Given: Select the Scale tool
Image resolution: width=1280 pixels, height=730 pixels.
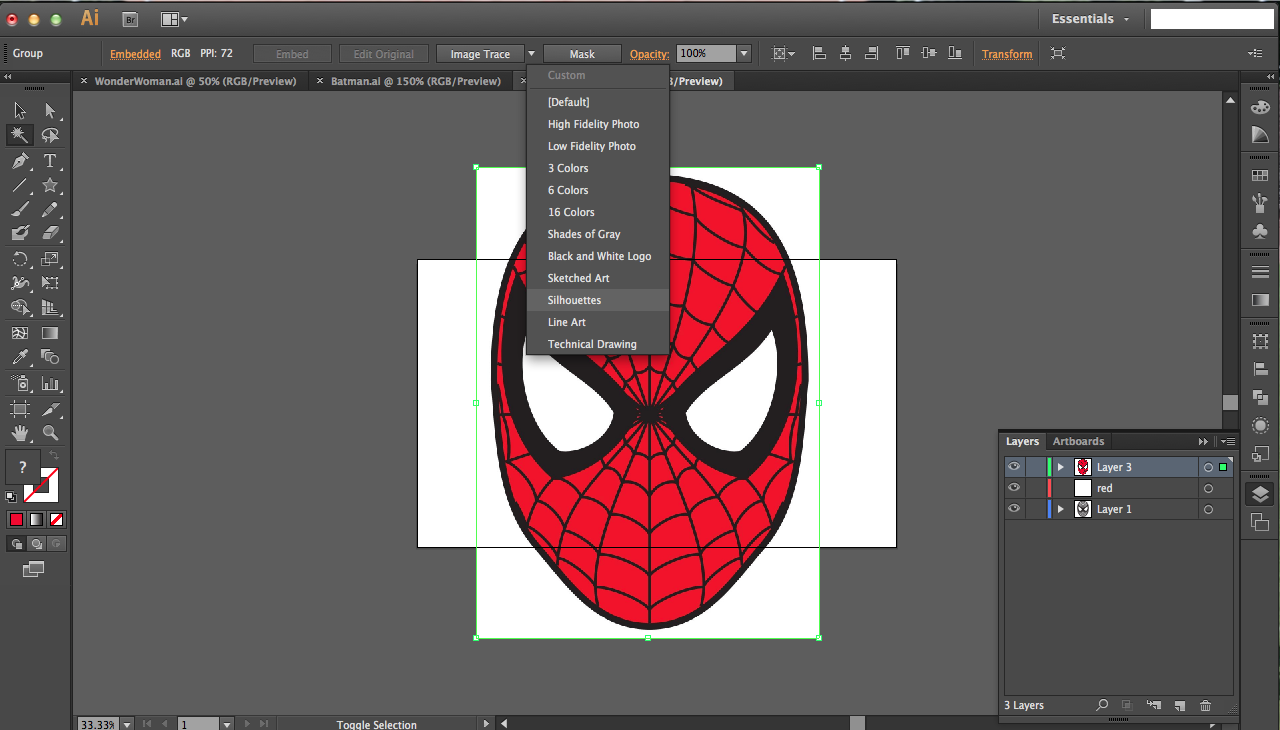Looking at the screenshot, I should pos(50,259).
